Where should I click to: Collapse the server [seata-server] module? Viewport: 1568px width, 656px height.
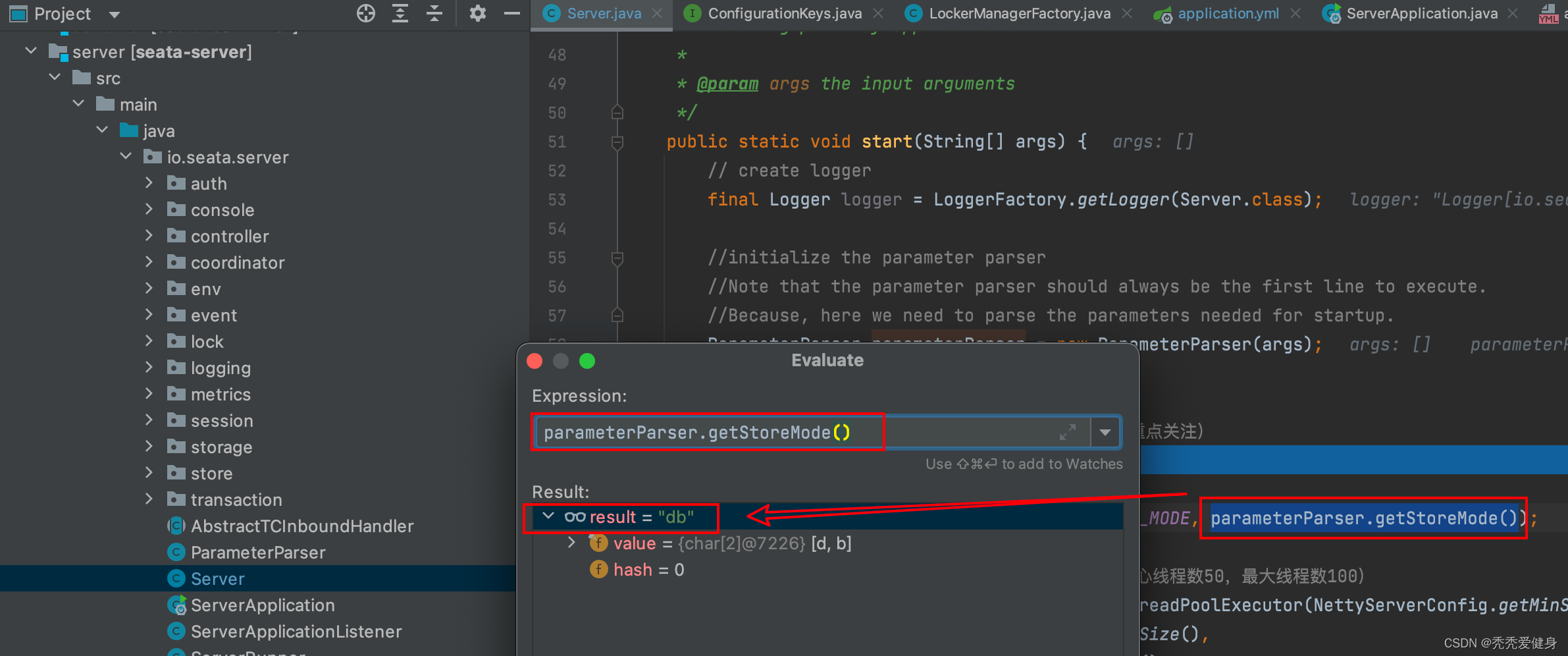31,51
